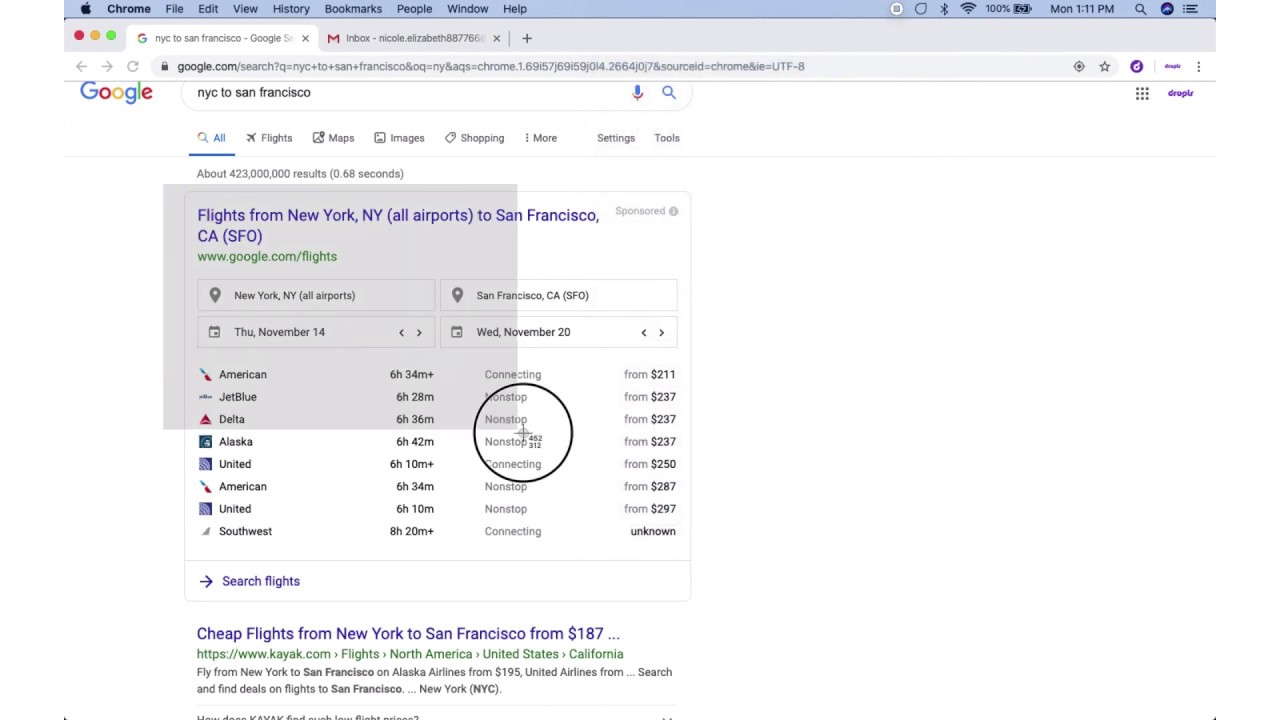Open the People menu in menu bar

(414, 9)
